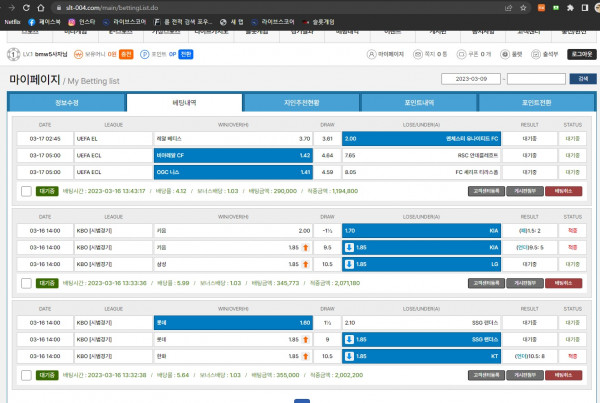Open the Facebook bookmark icon

pos(31,20)
